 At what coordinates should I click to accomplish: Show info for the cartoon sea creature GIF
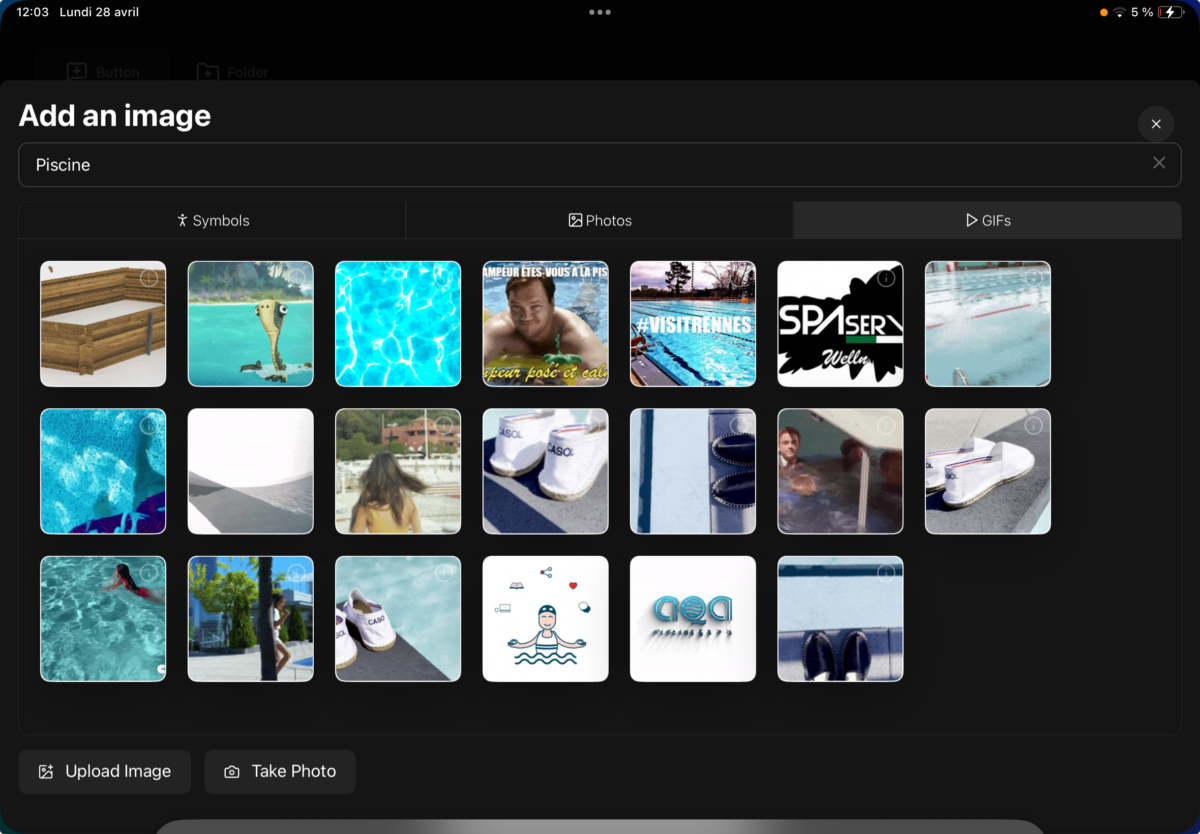coord(296,278)
